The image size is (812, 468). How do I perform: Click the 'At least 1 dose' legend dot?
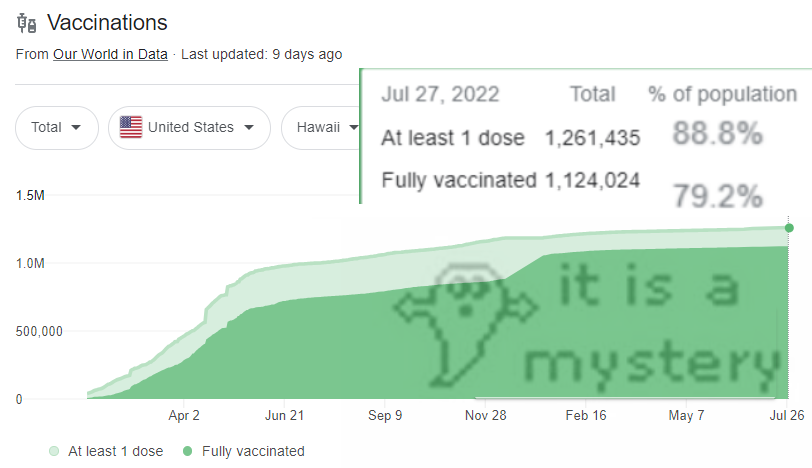point(54,451)
